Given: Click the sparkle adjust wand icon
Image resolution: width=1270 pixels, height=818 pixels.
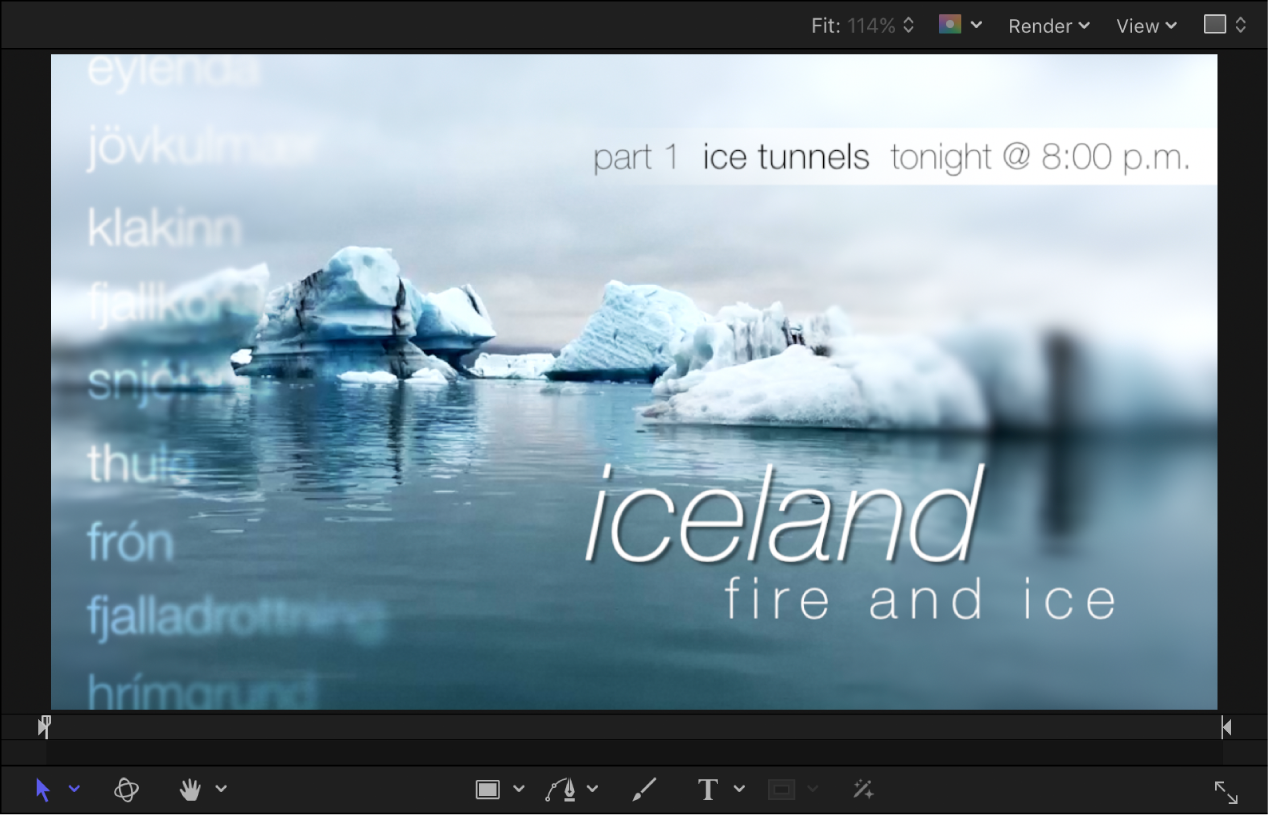Looking at the screenshot, I should [x=862, y=789].
